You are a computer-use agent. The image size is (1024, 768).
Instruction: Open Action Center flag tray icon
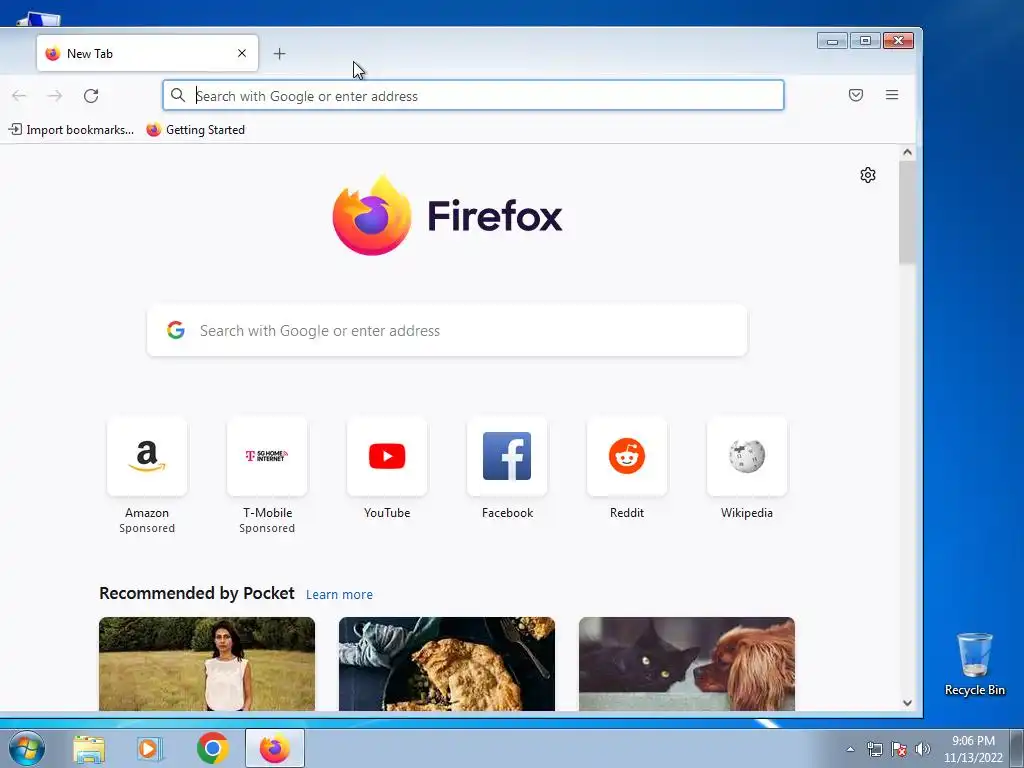click(899, 749)
